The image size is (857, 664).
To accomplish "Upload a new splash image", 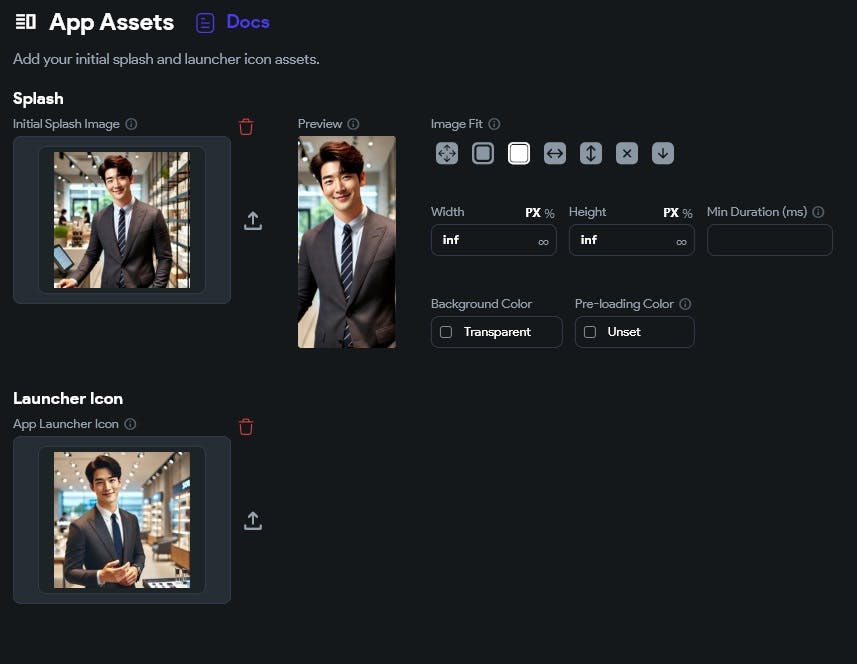I will [x=253, y=221].
